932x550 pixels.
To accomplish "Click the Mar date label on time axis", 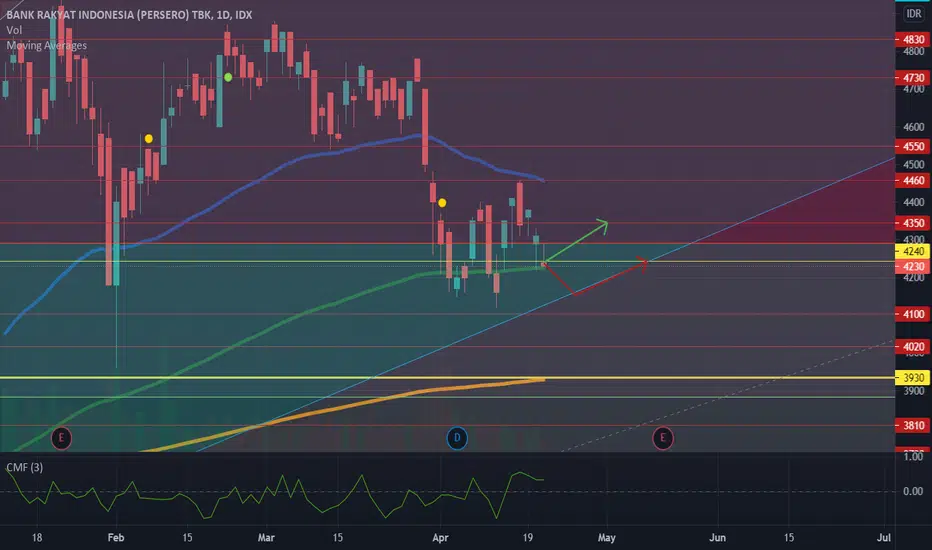I will pyautogui.click(x=266, y=538).
